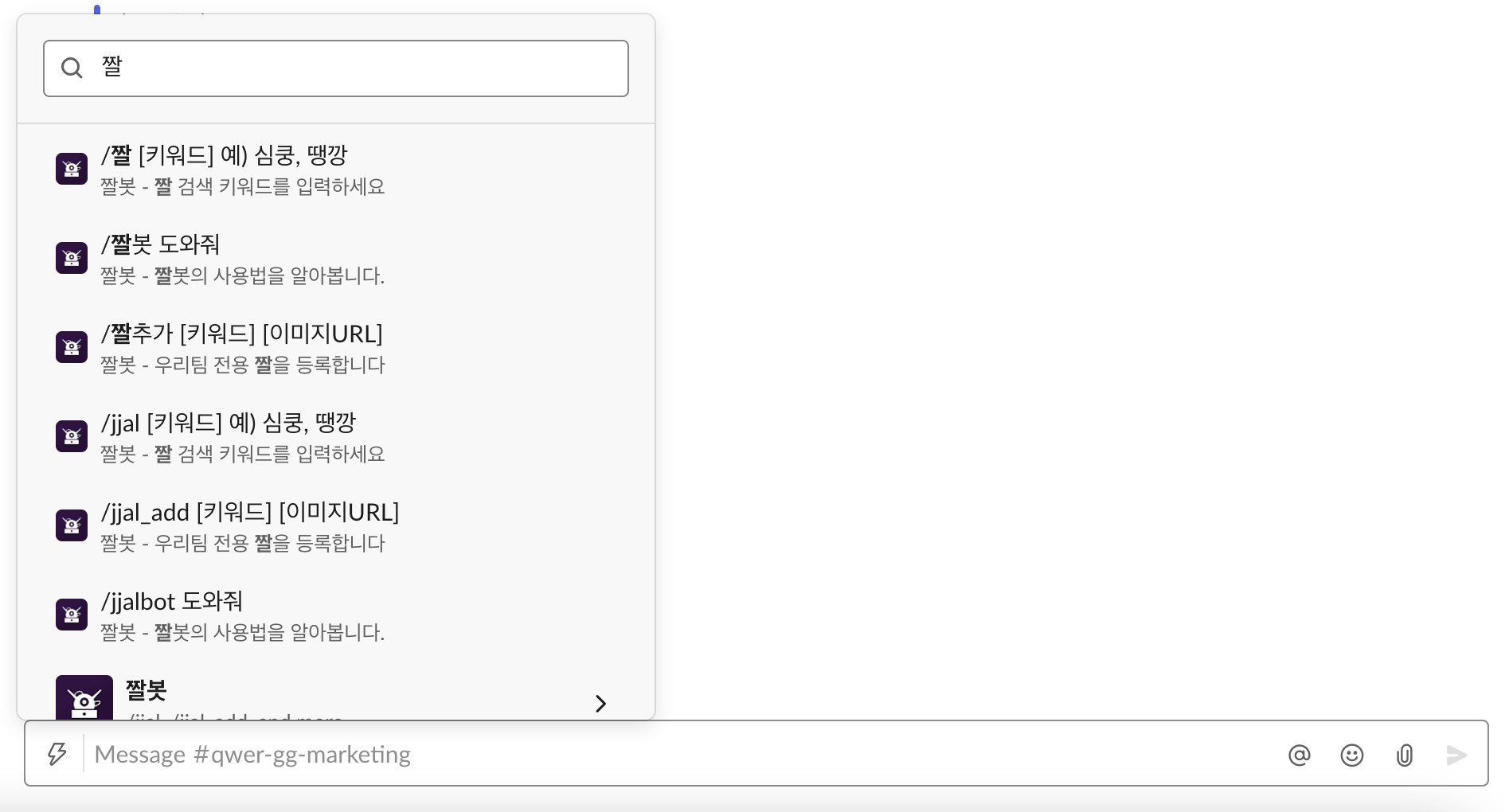Click the paperclip attachment icon

coord(1404,755)
